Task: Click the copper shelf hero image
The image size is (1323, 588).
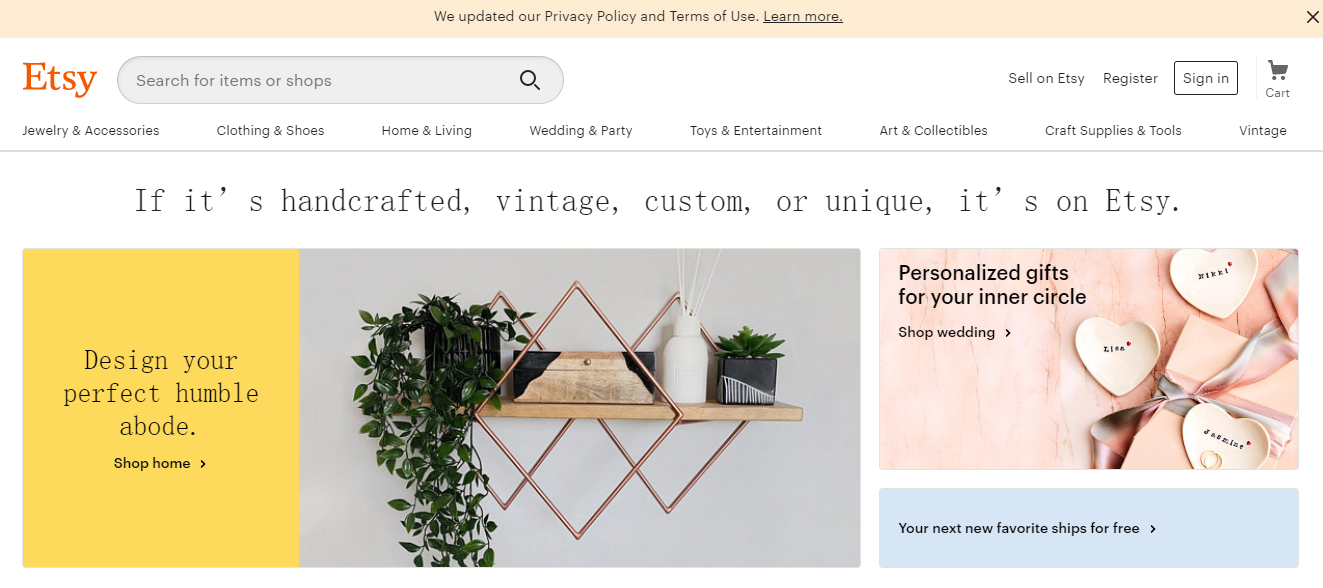Action: [579, 408]
